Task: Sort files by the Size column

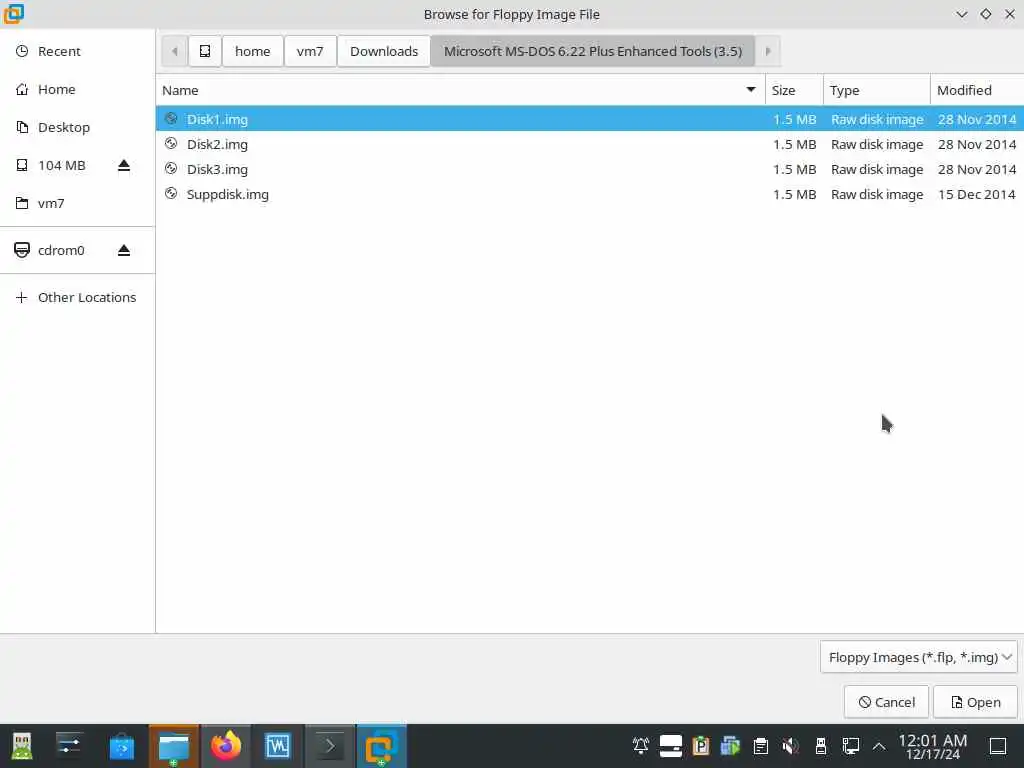Action: [x=794, y=90]
